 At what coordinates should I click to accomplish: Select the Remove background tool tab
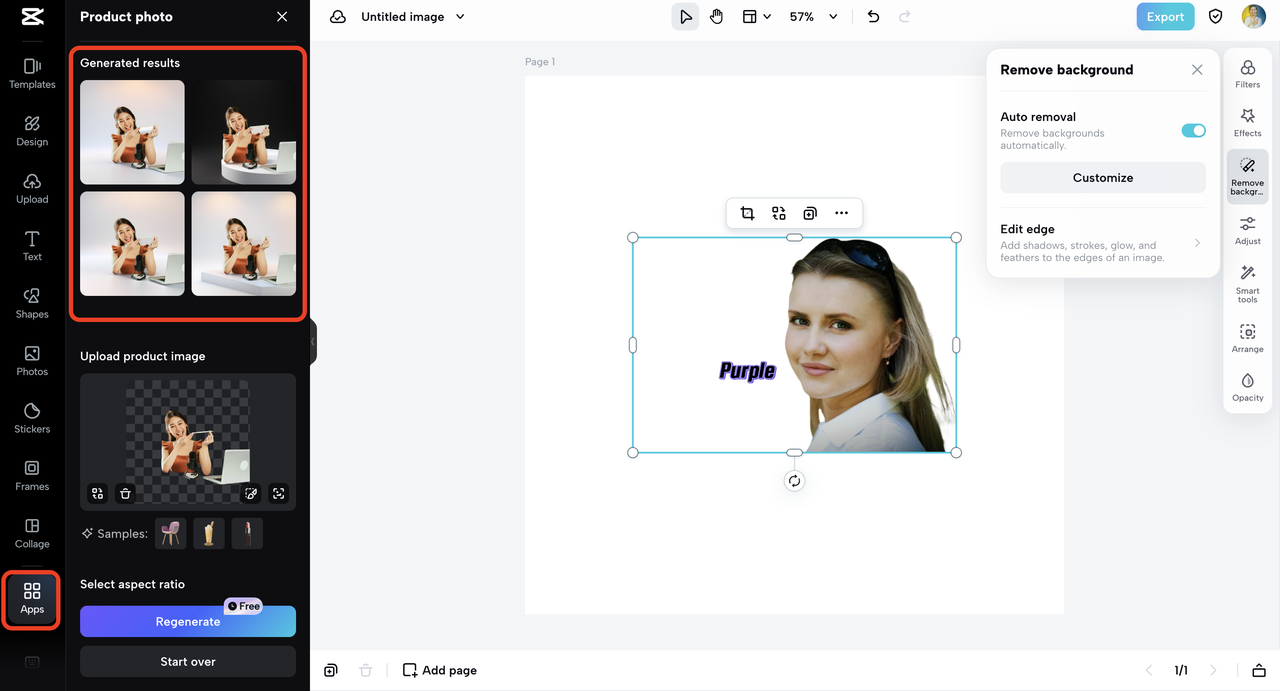(x=1248, y=177)
